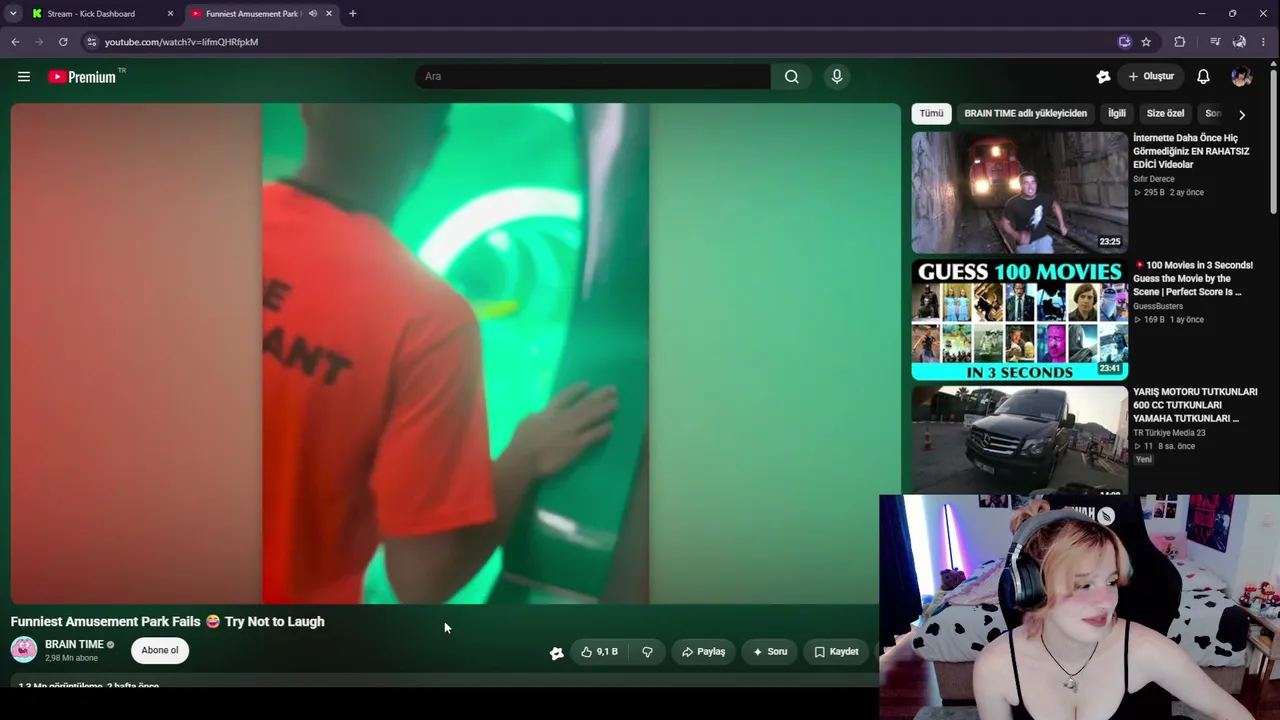
Task: Click the sparkle icon beside Oluştur
Action: click(1103, 77)
